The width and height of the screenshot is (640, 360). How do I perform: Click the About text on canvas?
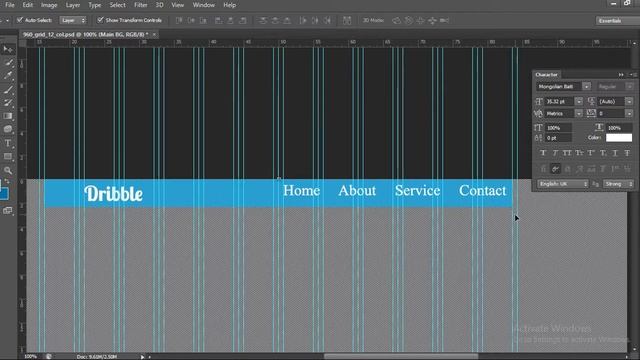click(x=357, y=191)
